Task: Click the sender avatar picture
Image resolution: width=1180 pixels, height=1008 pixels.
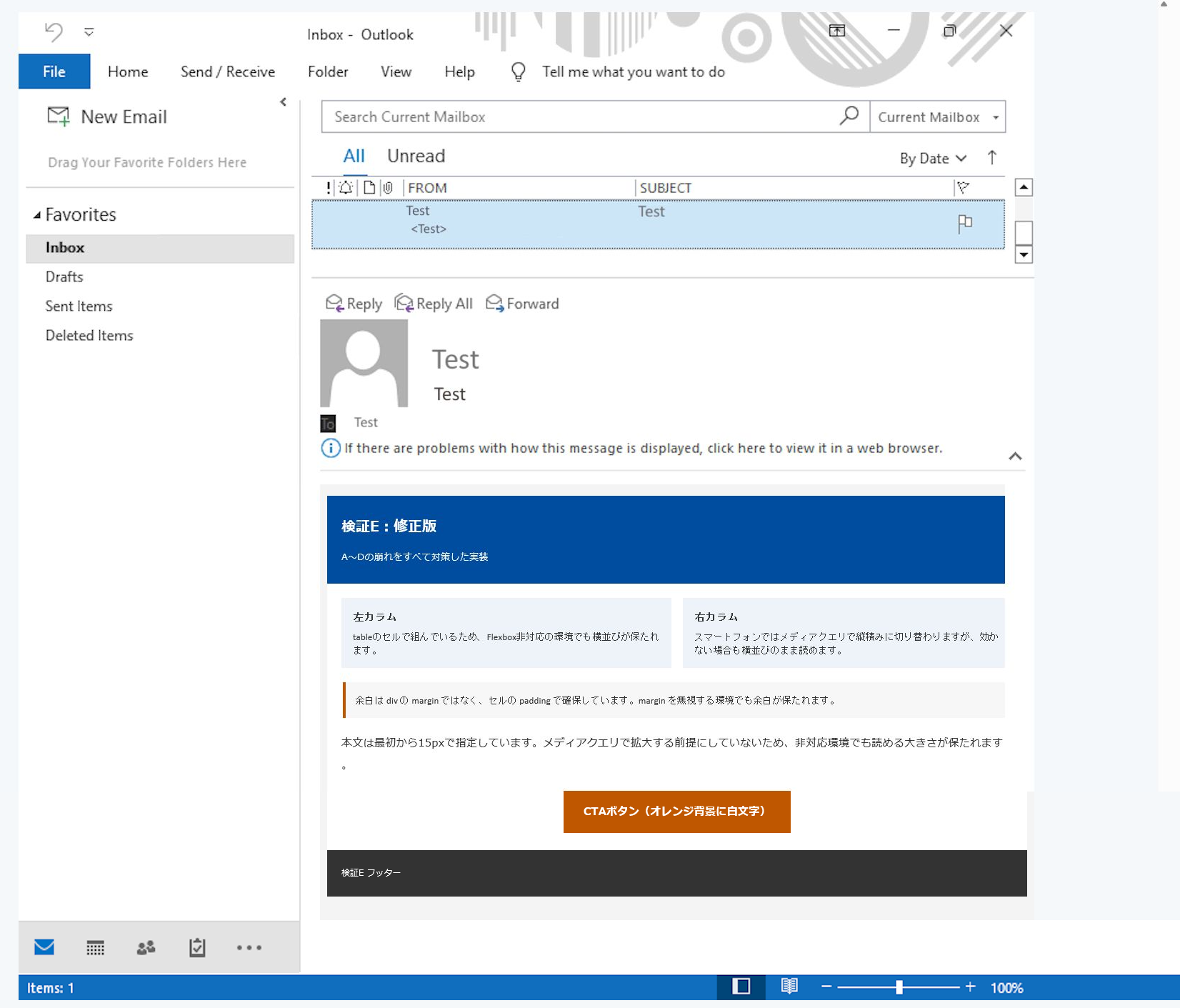Action: point(364,363)
